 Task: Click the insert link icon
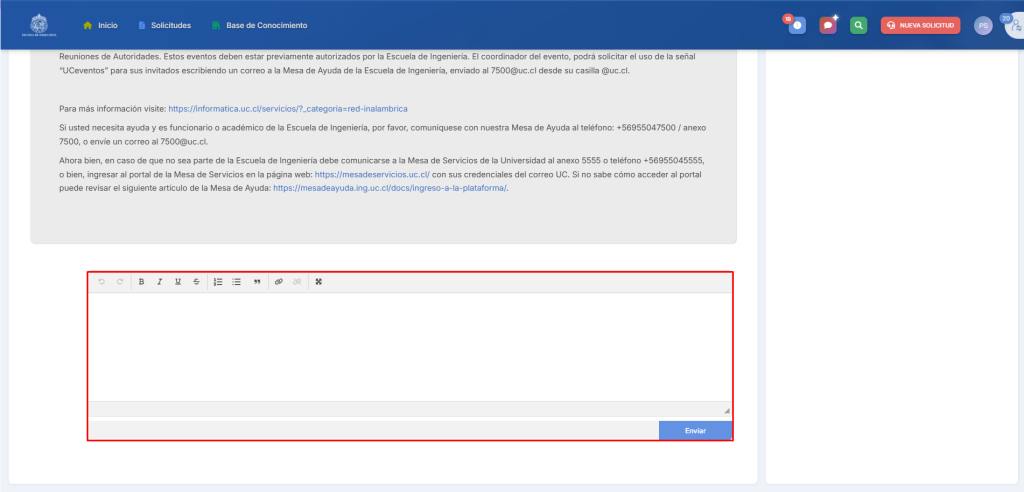pyautogui.click(x=279, y=282)
